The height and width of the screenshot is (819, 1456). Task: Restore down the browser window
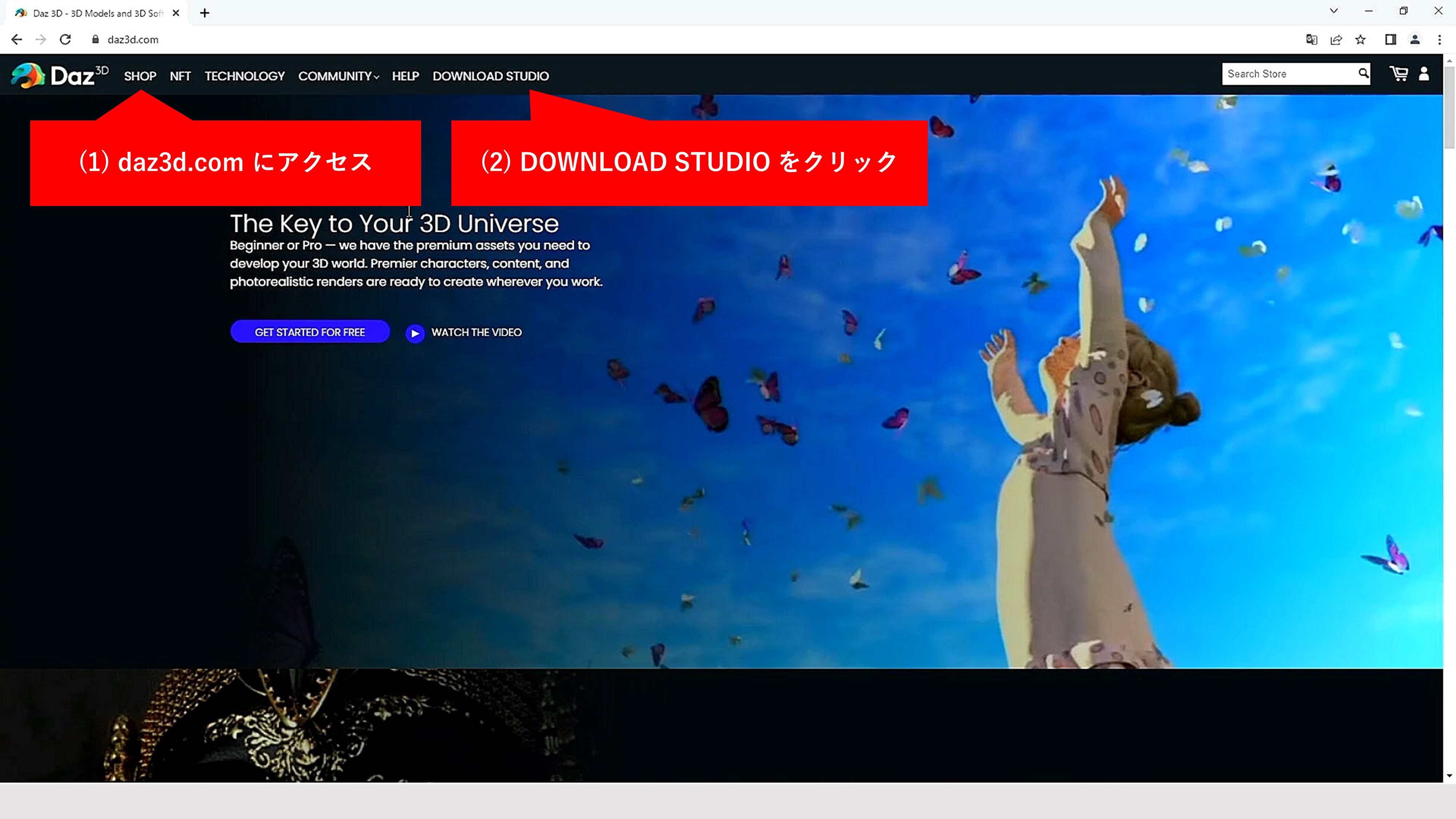pyautogui.click(x=1404, y=11)
